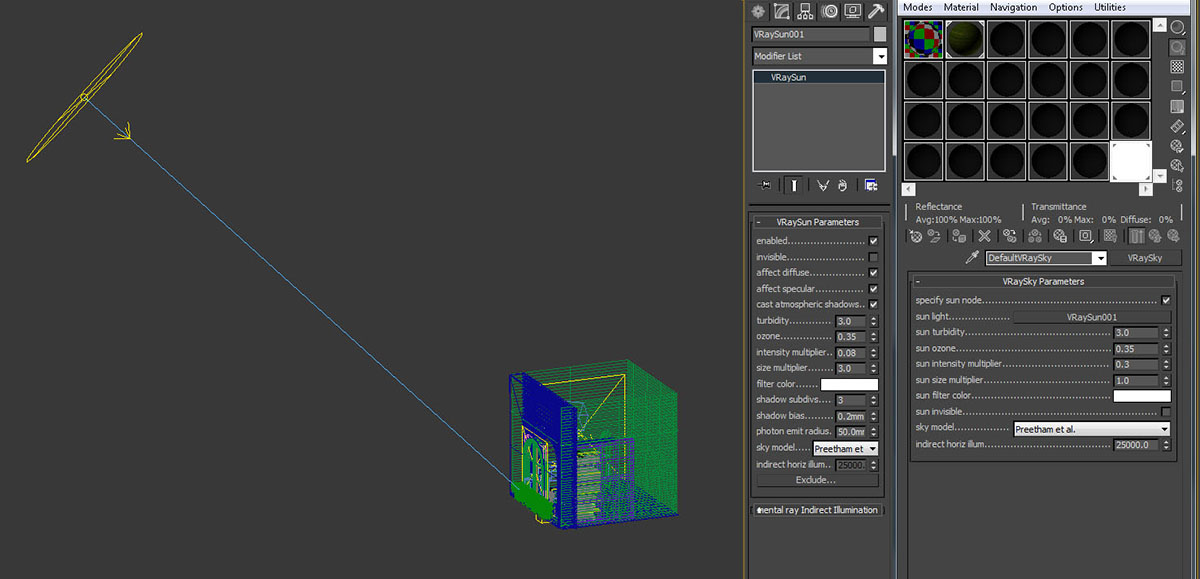The image size is (1200, 579).
Task: Open the Hierarchy command panel tab
Action: [805, 11]
